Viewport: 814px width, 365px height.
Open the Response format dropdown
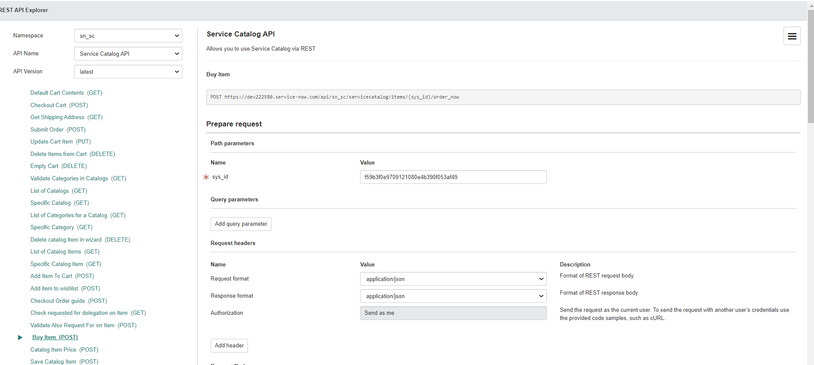click(453, 296)
